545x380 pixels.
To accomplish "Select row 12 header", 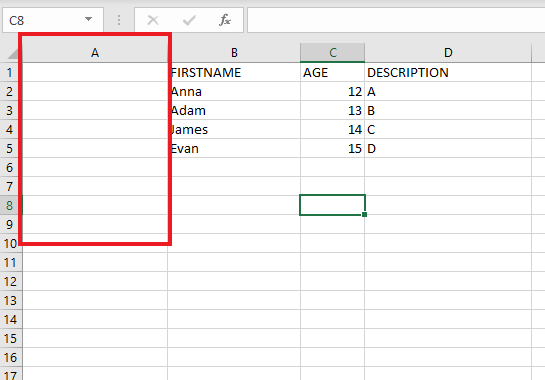I will pyautogui.click(x=10, y=281).
